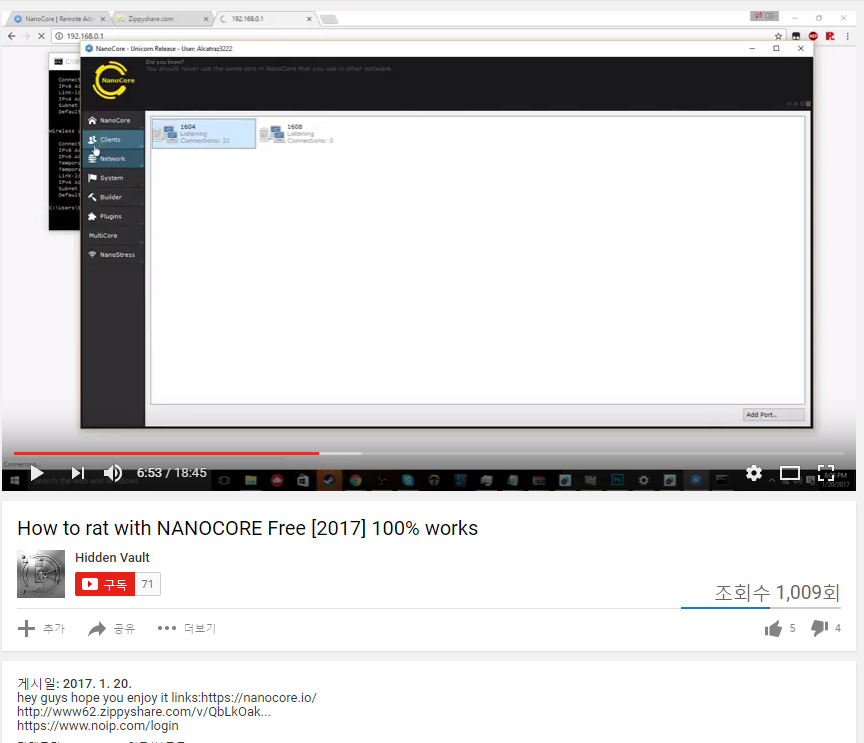
Task: Switch to the Zippyshare.com browser tab
Action: point(161,19)
